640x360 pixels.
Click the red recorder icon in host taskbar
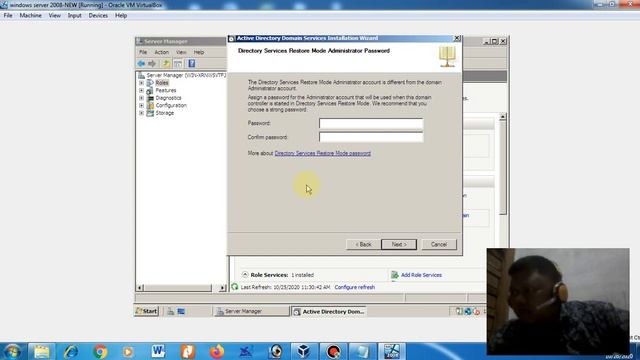(333, 351)
